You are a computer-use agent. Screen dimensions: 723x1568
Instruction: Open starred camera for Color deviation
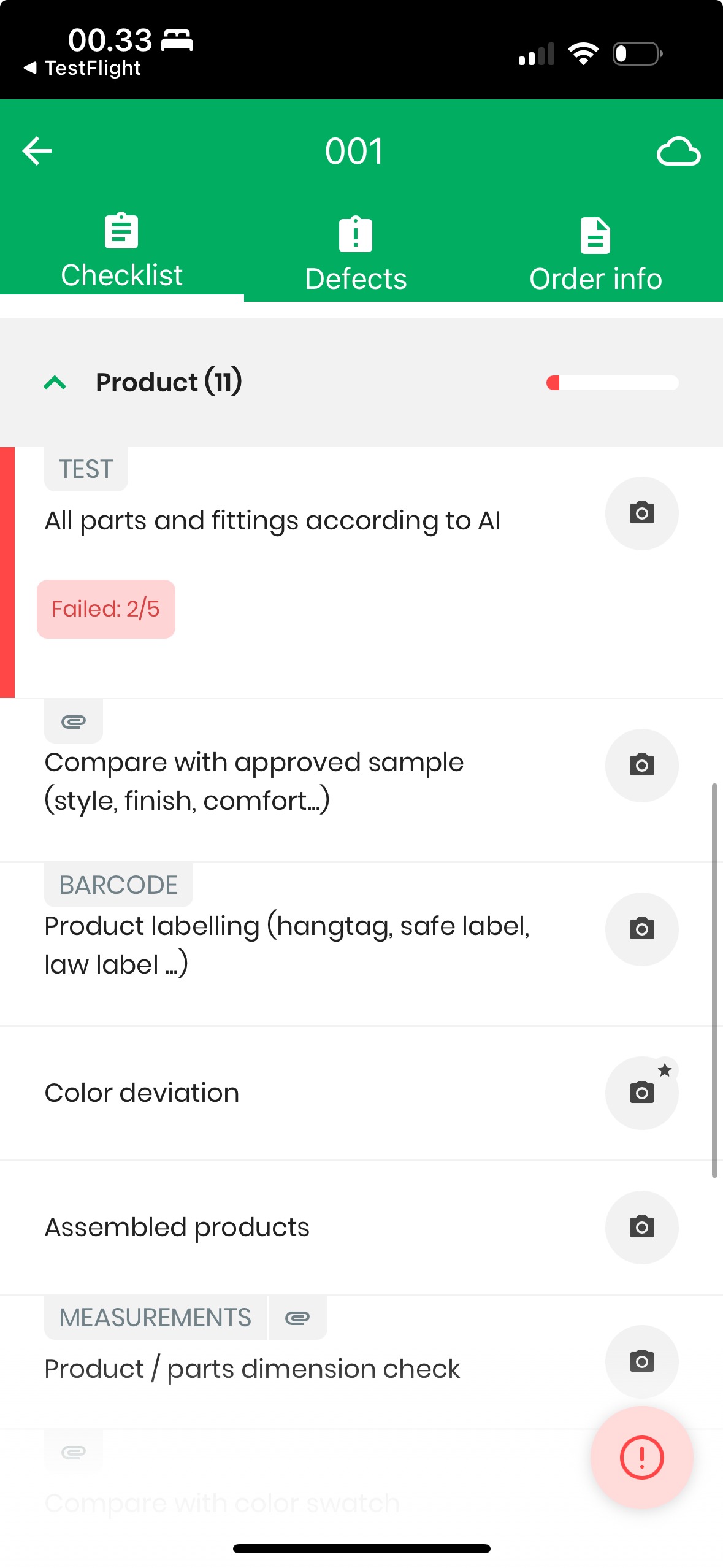[641, 1093]
